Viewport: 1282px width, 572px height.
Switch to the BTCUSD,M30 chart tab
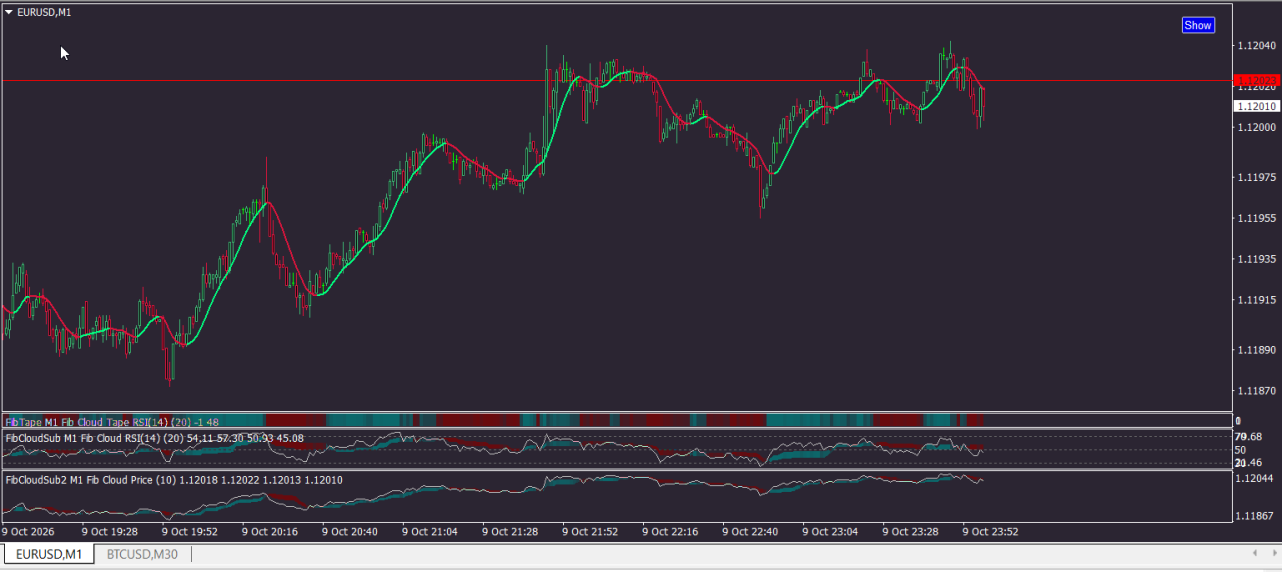(x=142, y=554)
